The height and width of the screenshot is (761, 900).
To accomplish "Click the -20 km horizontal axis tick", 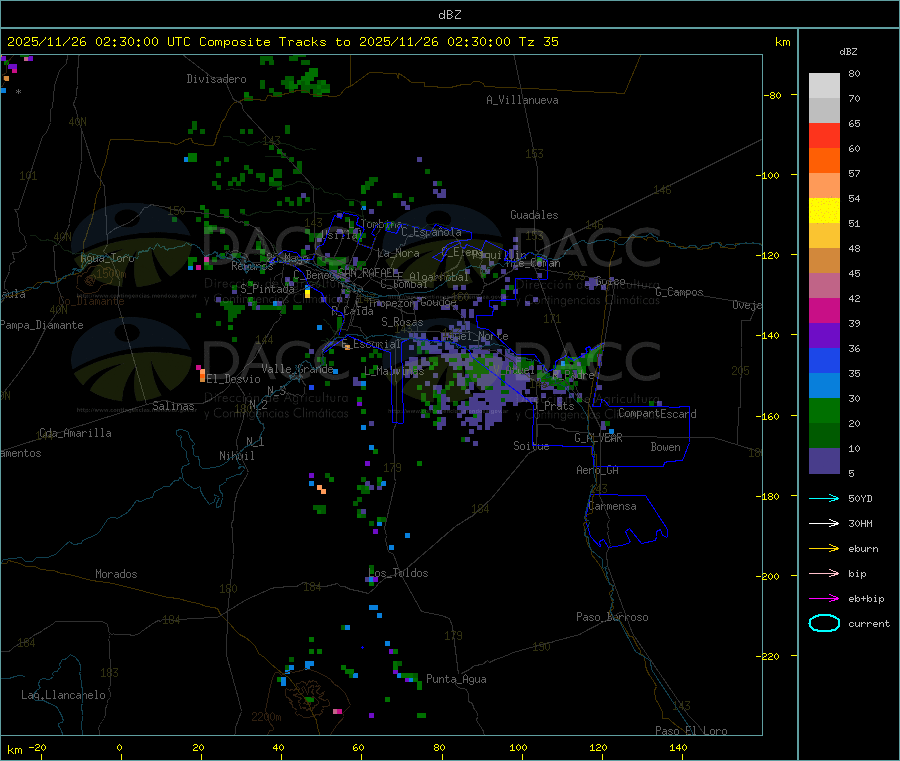I will (x=37, y=747).
